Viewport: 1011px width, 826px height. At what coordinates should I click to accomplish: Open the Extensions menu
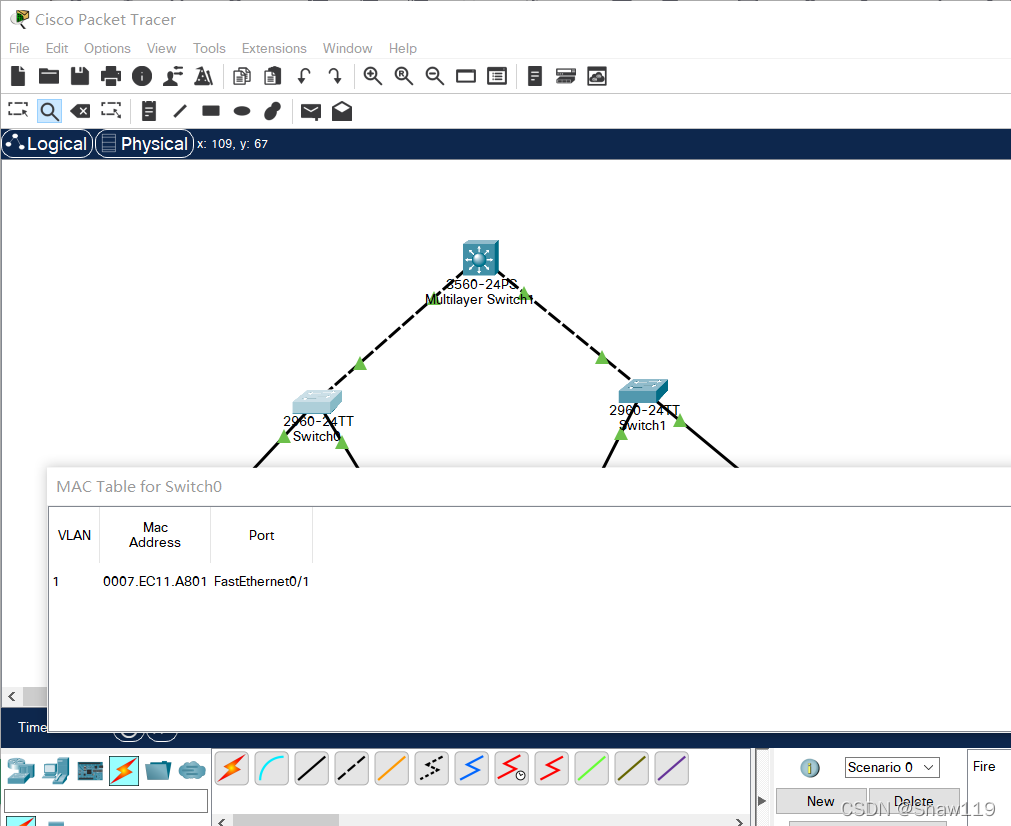coord(274,48)
